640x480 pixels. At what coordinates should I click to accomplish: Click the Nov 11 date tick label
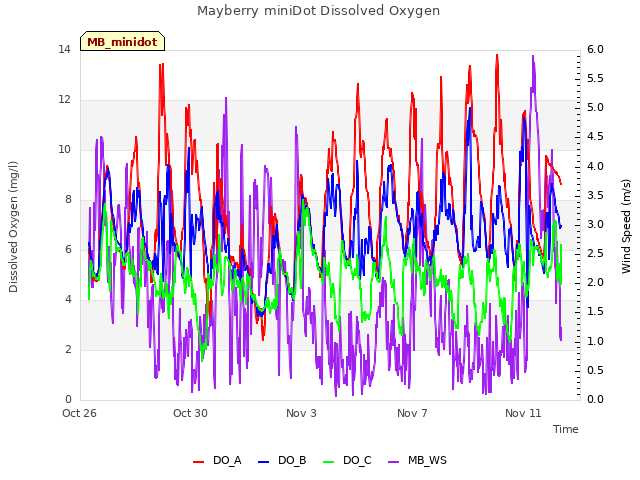pyautogui.click(x=523, y=413)
